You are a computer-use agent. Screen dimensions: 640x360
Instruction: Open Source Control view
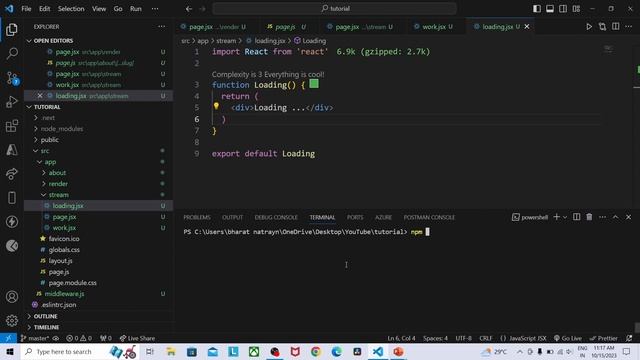[x=12, y=78]
